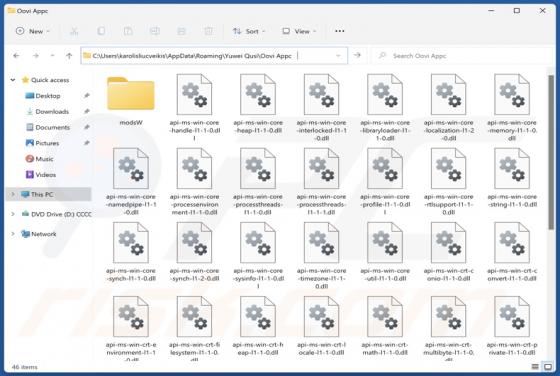Select api-ms-win-core-sysinfo-l1-1-0.dll file
Image resolution: width=560 pixels, height=376 pixels.
tap(258, 255)
